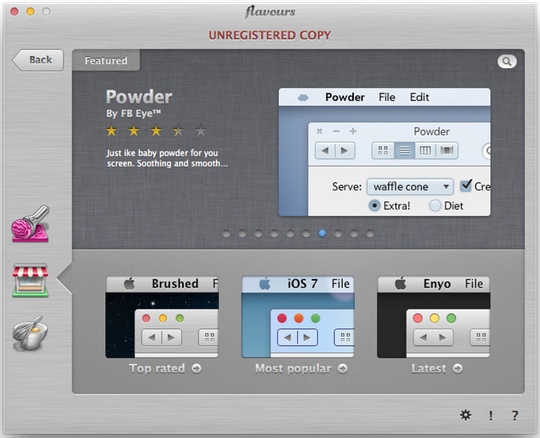Open the whisk and bowl sidebar icon
The width and height of the screenshot is (540, 438).
(x=30, y=333)
